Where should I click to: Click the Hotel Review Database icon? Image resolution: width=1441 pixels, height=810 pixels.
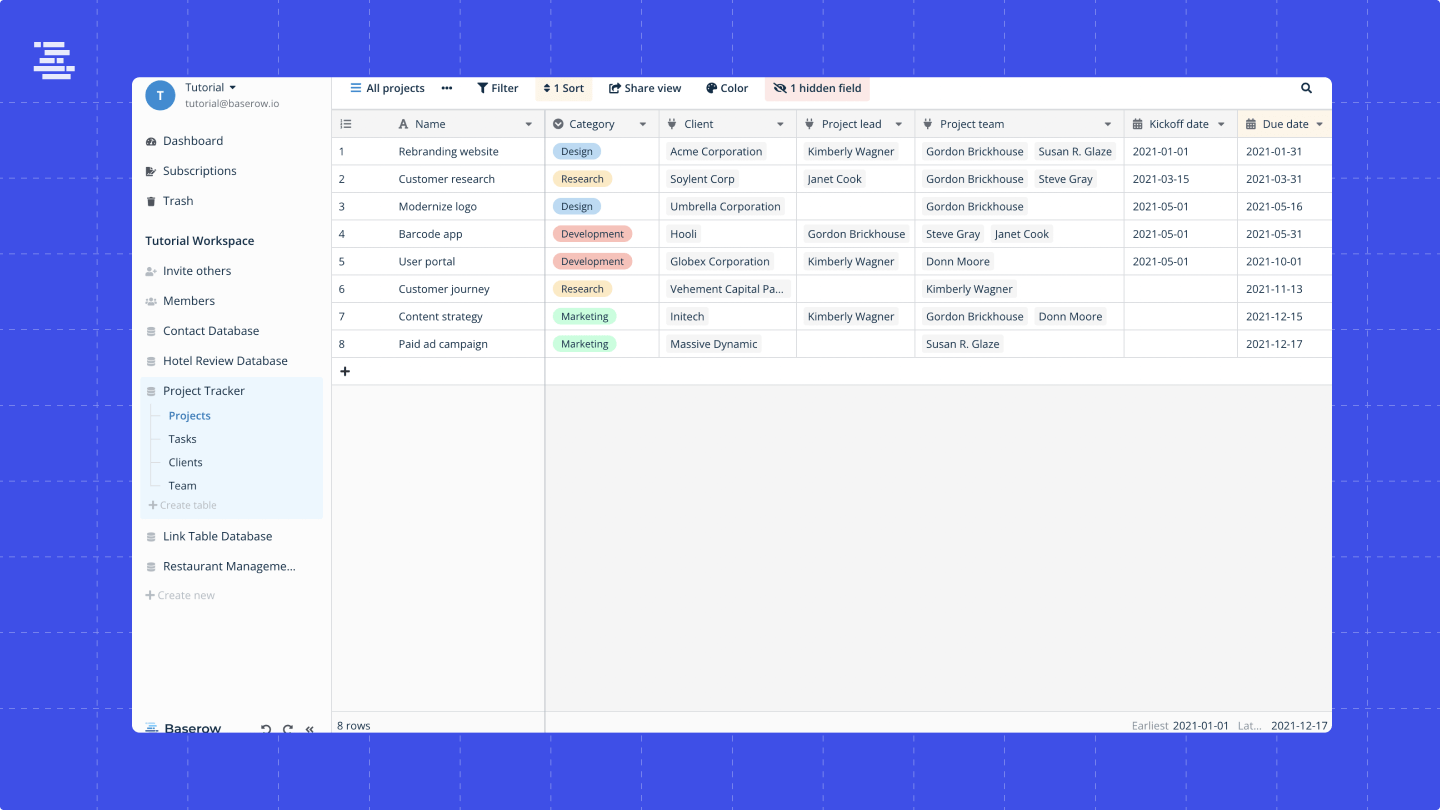(x=151, y=361)
